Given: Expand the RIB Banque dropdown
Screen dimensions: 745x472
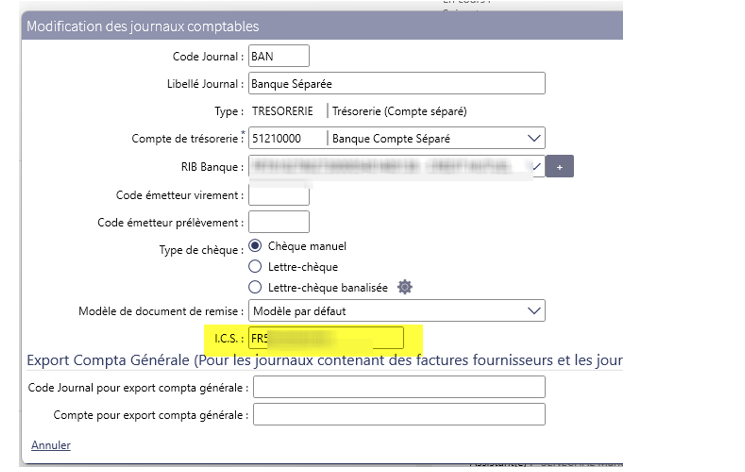Looking at the screenshot, I should [536, 166].
